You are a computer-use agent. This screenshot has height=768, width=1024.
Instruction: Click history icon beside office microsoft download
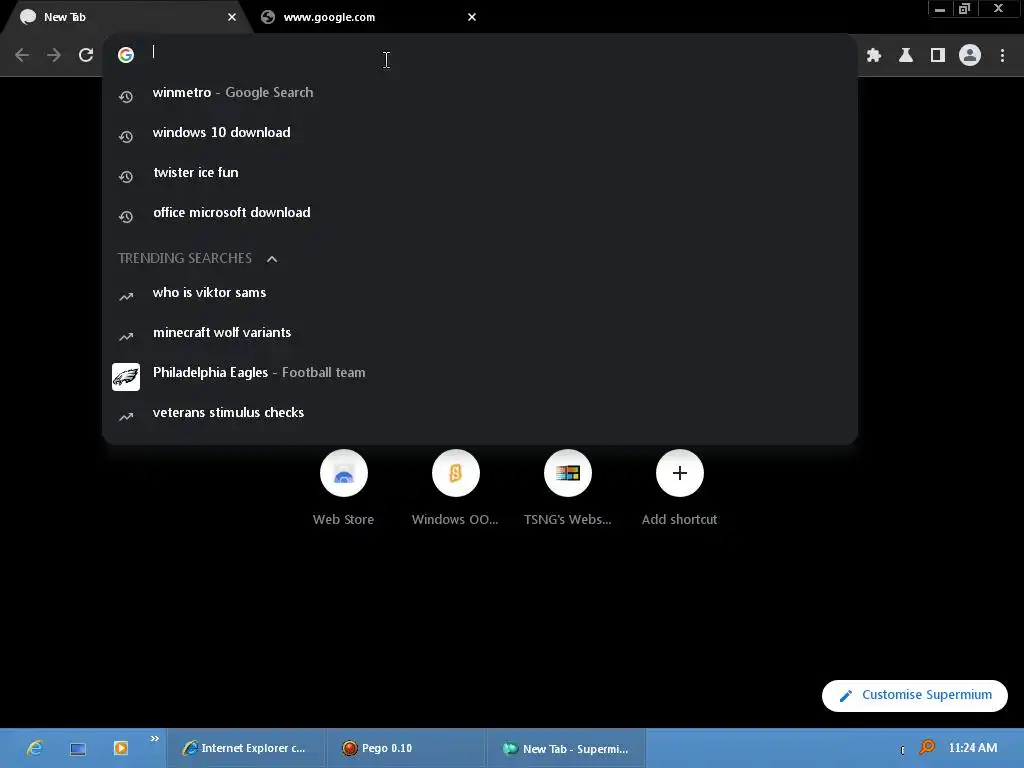(x=126, y=216)
